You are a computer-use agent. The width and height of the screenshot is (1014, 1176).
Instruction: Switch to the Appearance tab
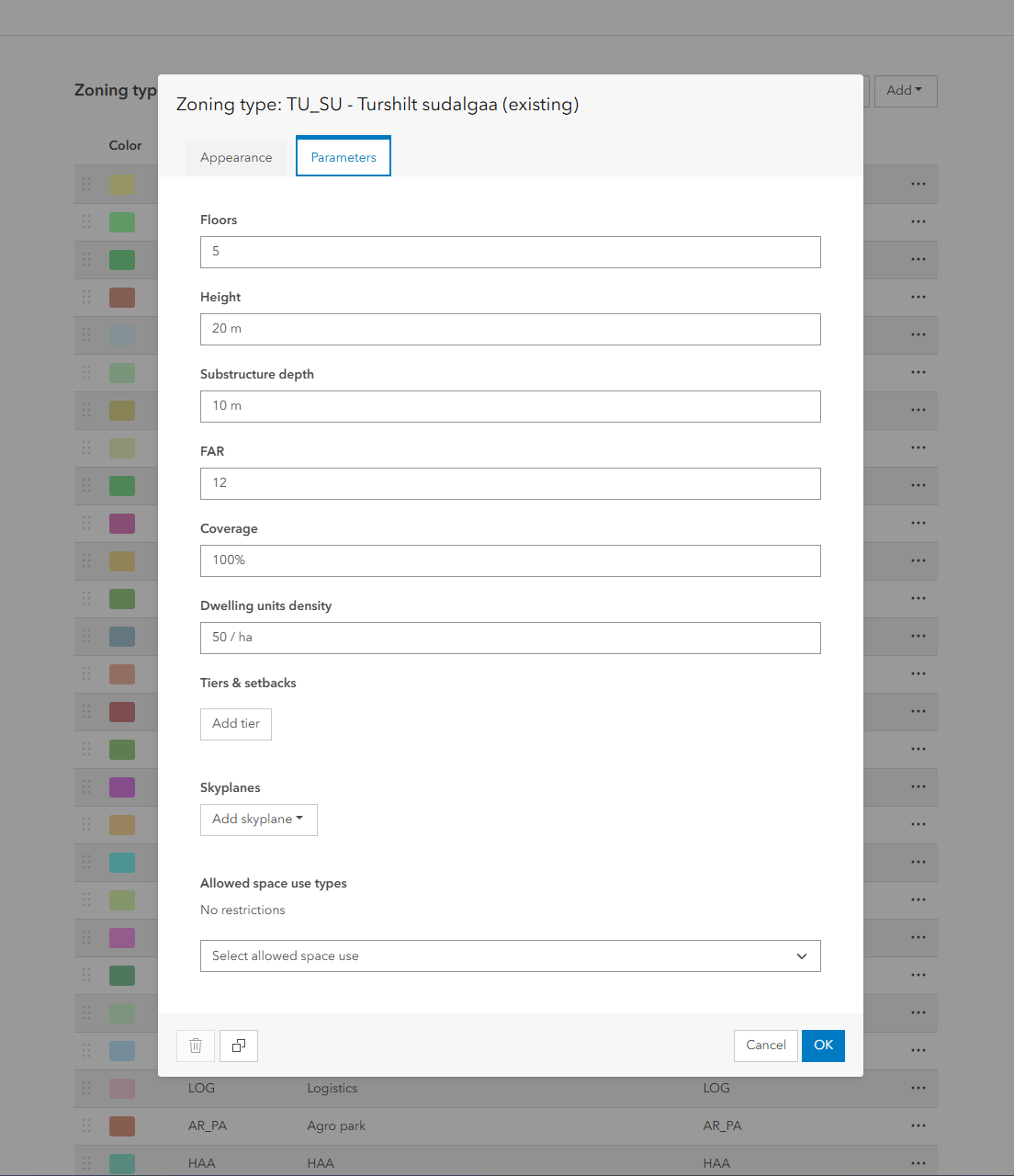[x=235, y=156]
